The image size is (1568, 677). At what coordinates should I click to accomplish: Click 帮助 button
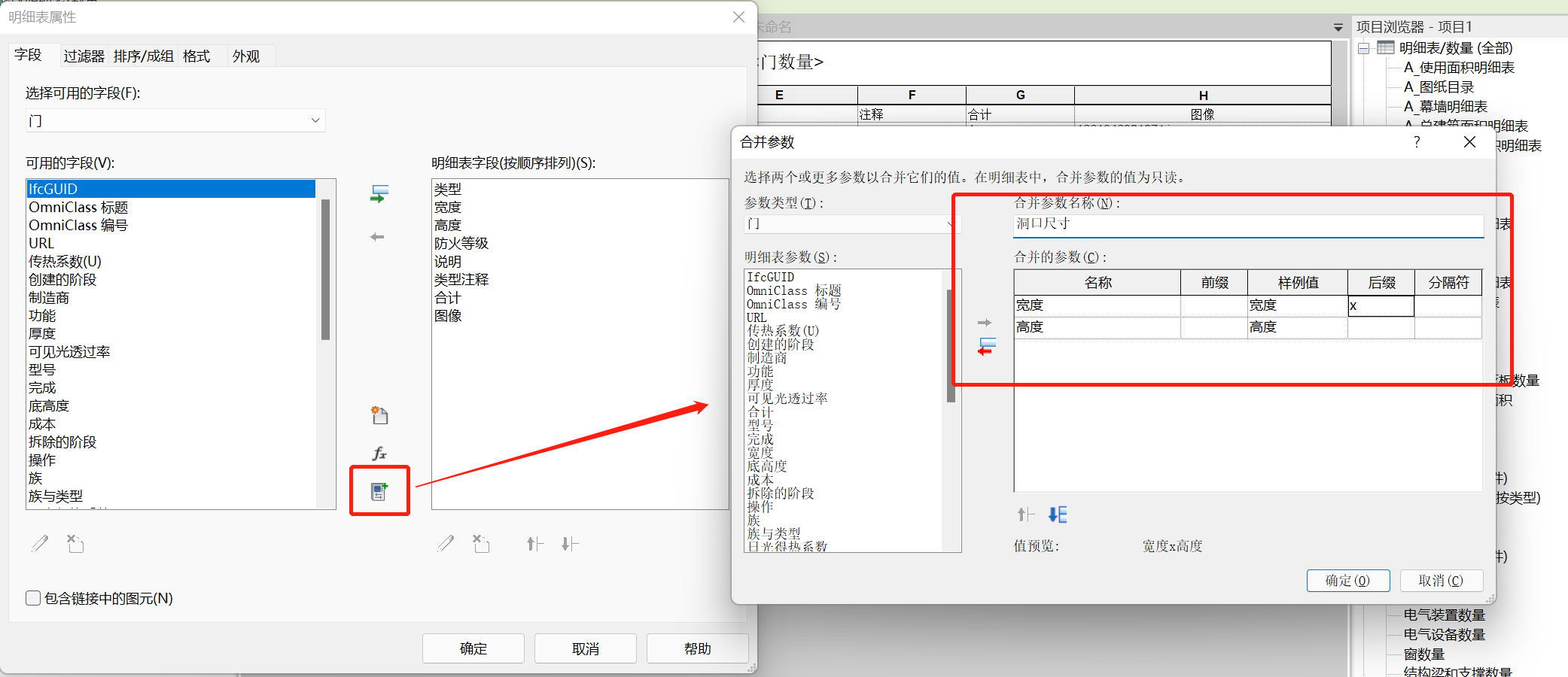pyautogui.click(x=698, y=648)
